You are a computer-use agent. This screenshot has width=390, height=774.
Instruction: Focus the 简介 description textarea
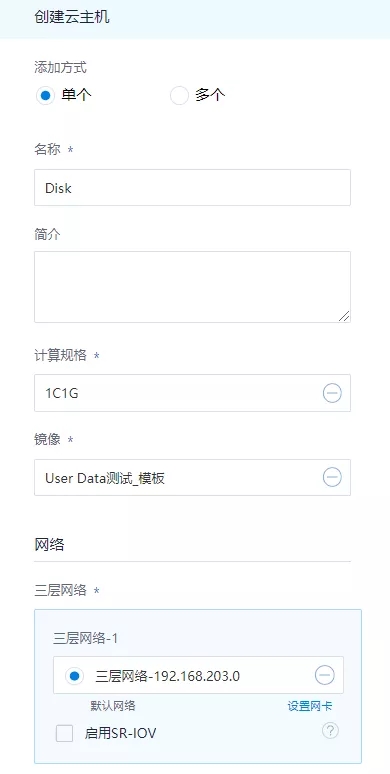[x=192, y=287]
